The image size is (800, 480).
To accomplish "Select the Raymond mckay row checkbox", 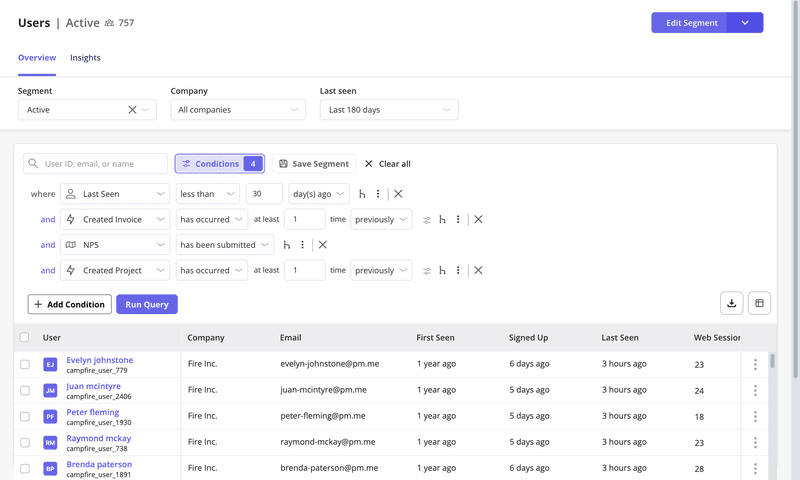I will 25,442.
